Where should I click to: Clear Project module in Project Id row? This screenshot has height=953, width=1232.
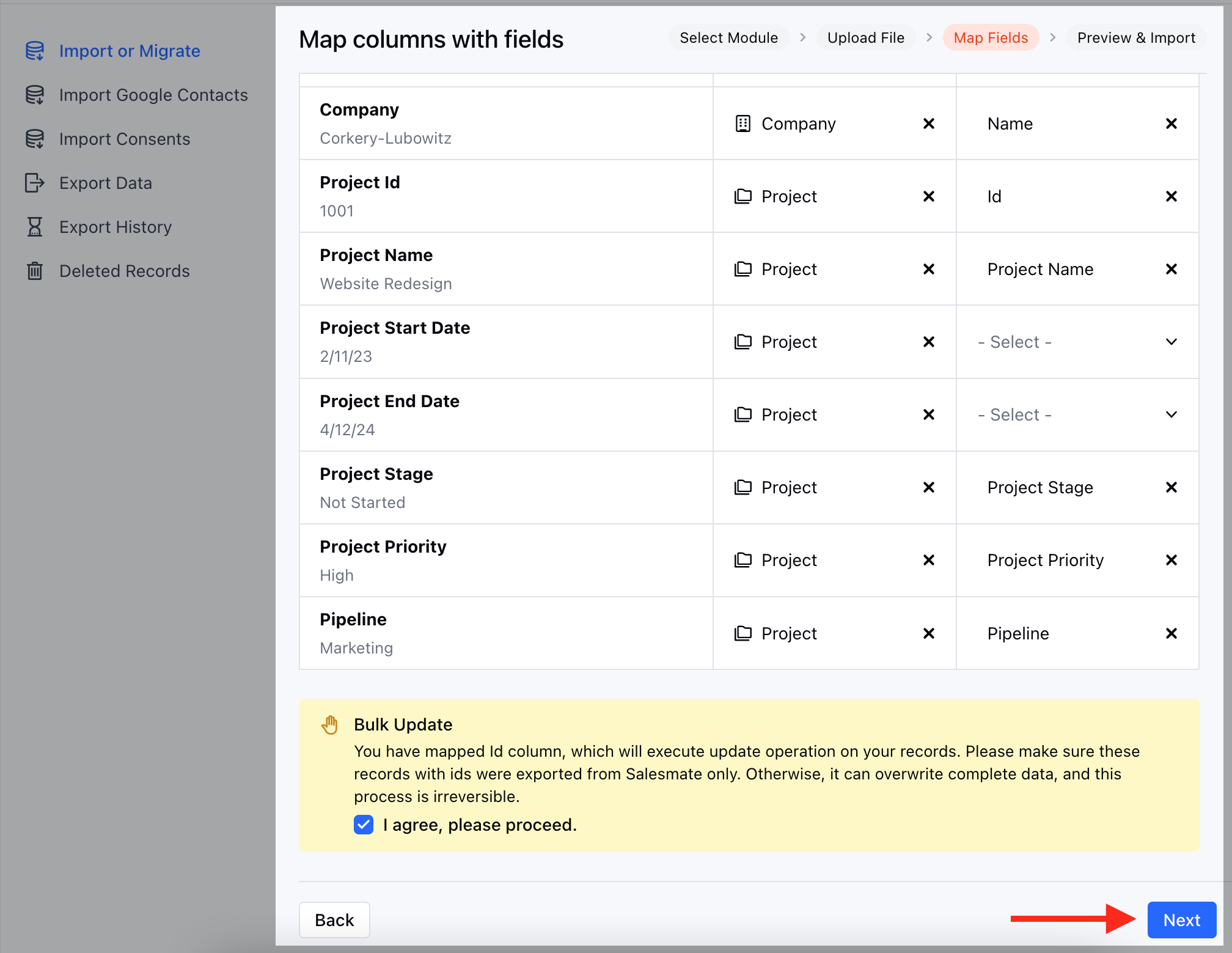pos(929,197)
